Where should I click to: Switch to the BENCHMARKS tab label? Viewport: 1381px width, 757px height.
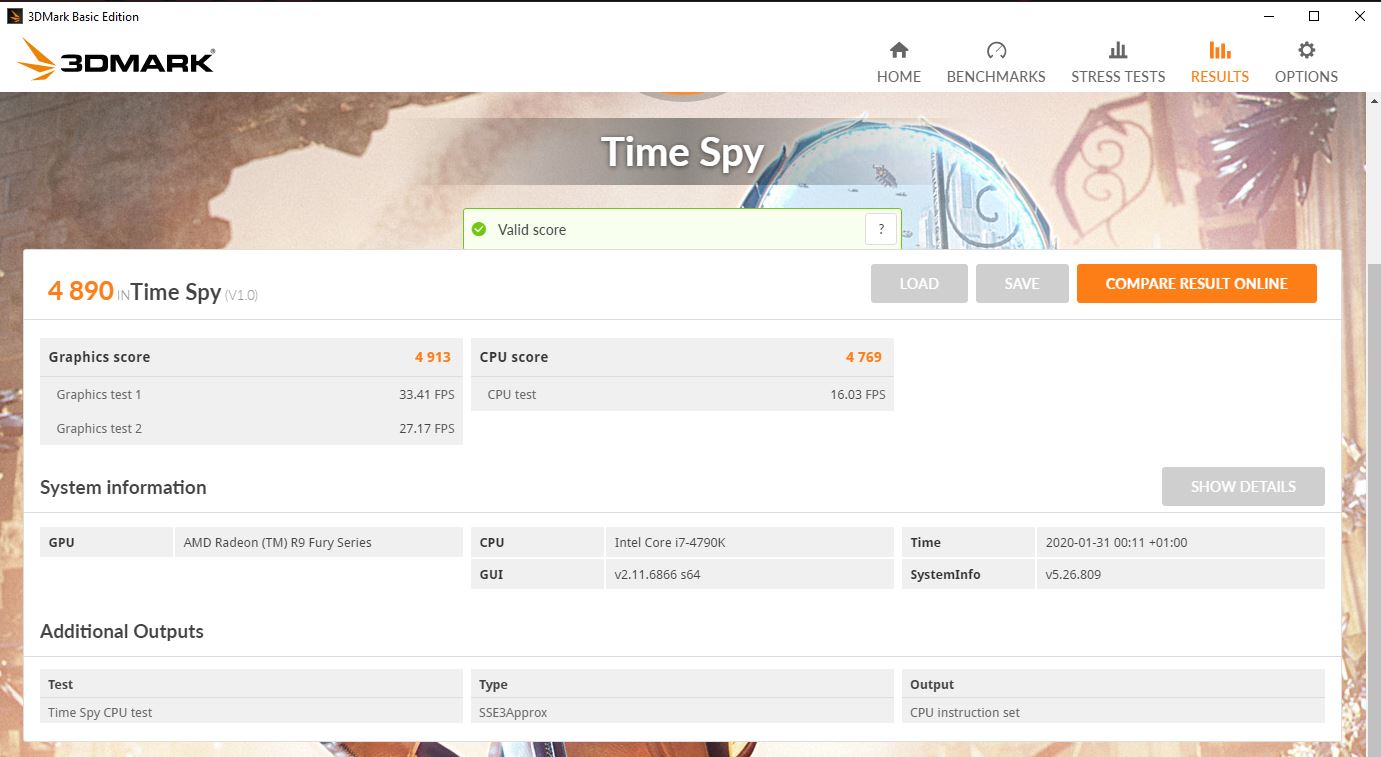coord(996,76)
